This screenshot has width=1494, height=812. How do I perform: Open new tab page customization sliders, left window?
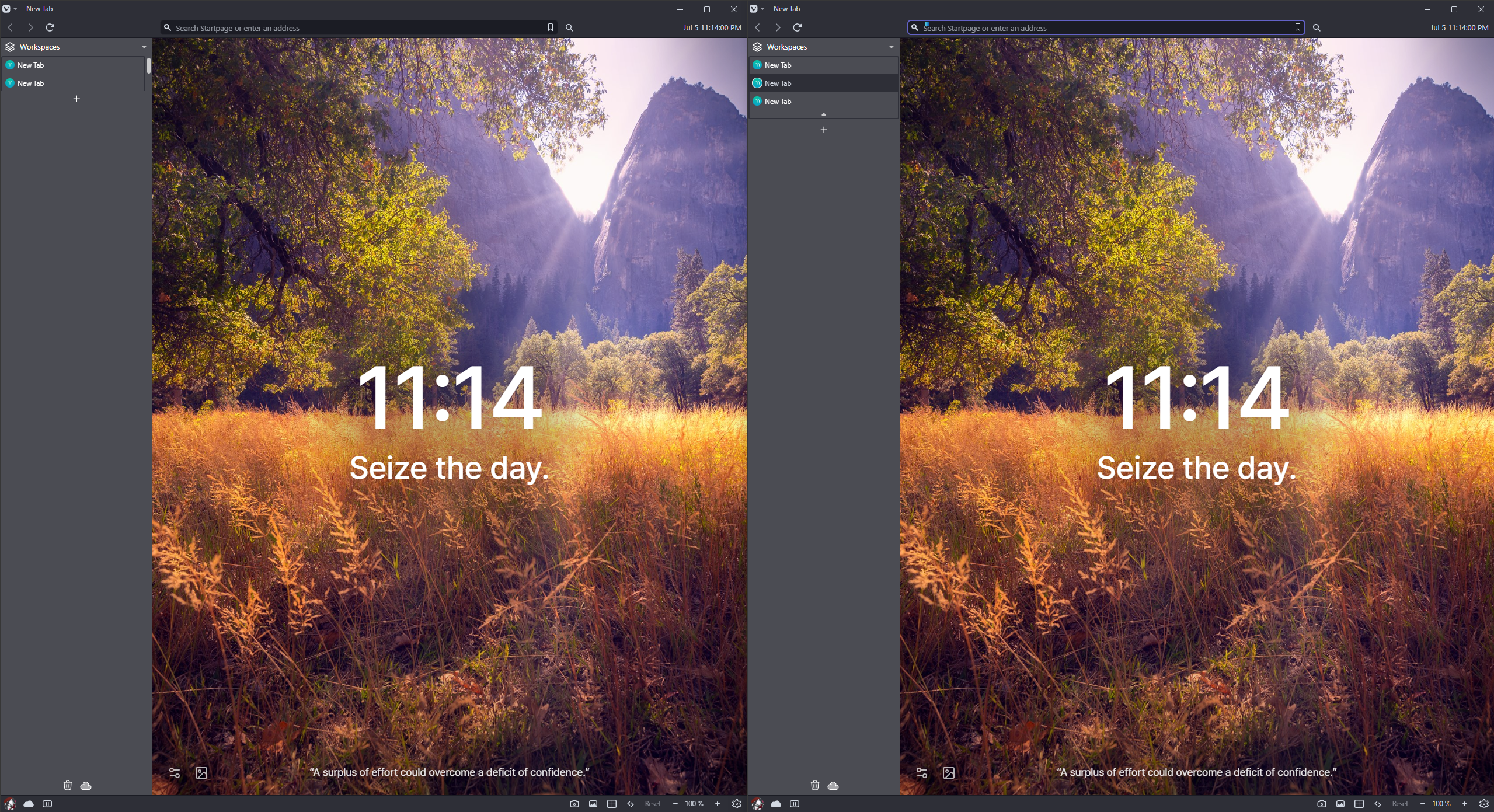click(174, 773)
